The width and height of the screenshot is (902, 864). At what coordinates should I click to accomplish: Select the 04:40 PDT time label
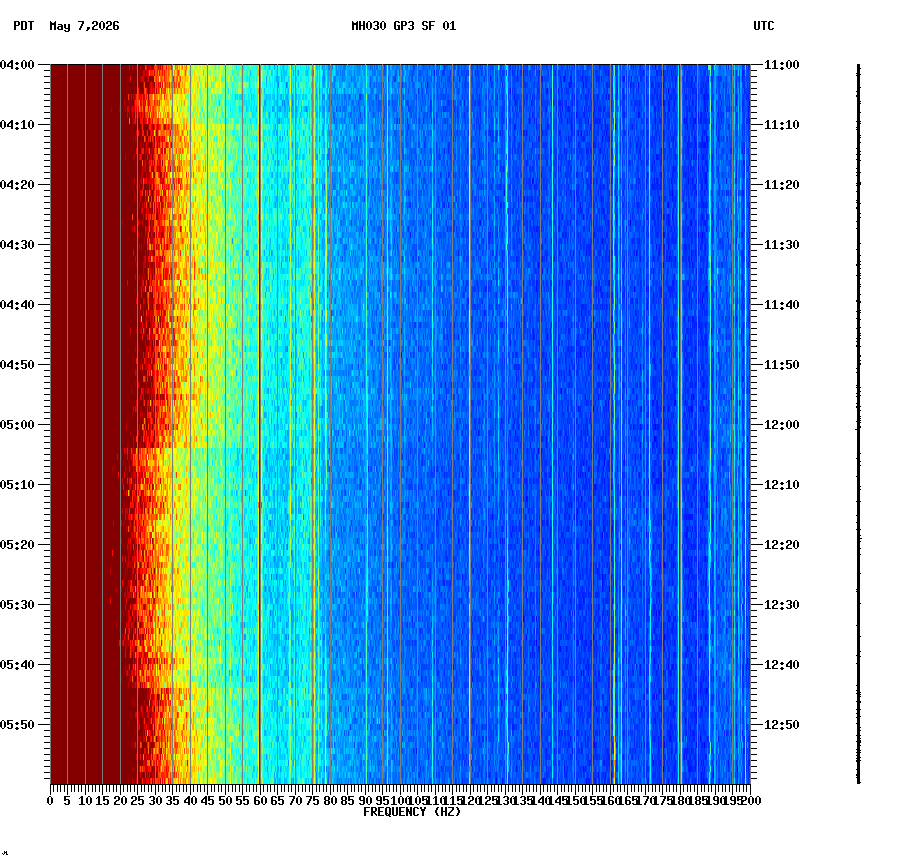click(x=17, y=304)
